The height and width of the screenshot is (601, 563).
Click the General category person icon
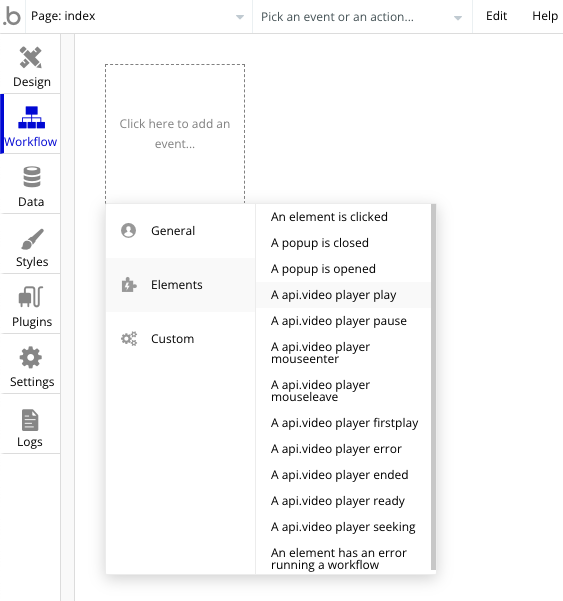point(128,230)
